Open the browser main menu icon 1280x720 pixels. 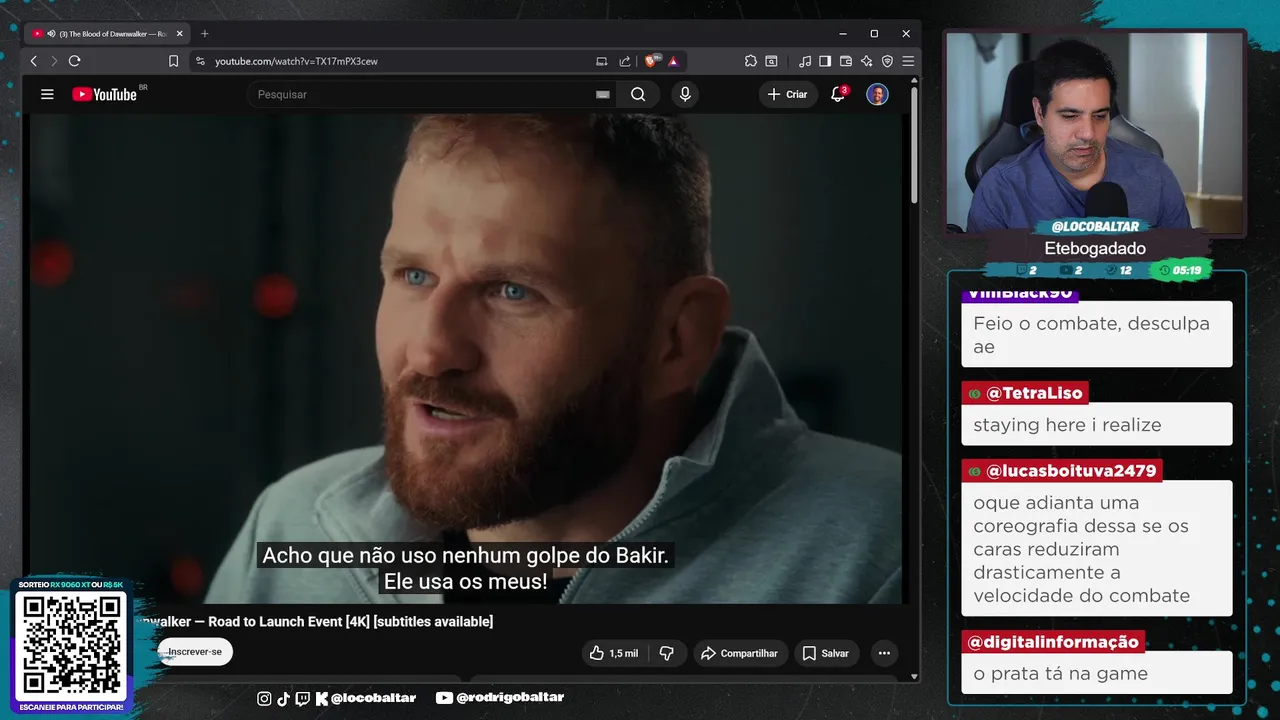click(908, 61)
